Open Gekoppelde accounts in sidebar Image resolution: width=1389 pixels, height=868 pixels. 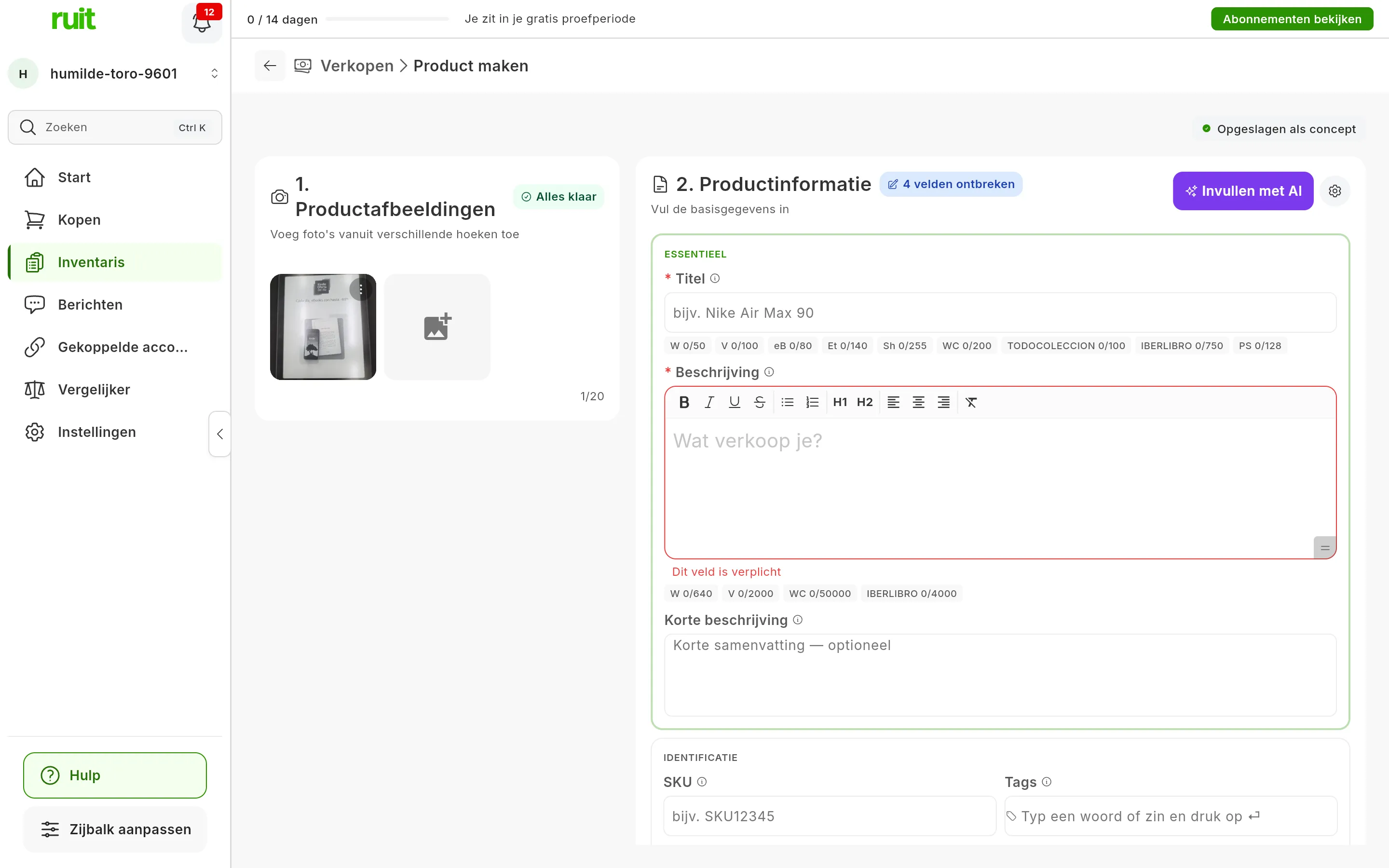115,347
